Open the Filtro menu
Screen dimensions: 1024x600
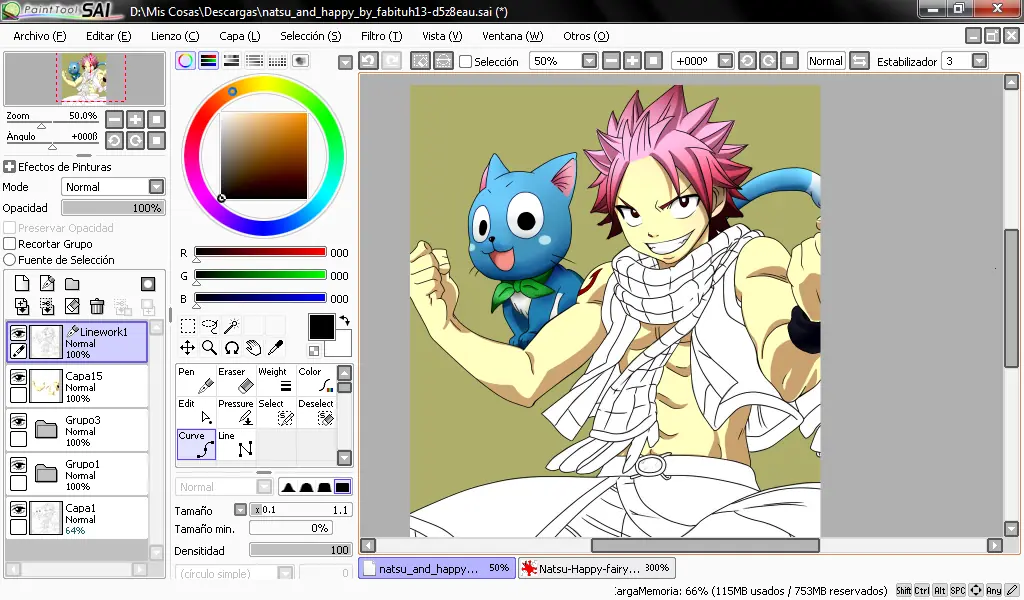coord(381,36)
